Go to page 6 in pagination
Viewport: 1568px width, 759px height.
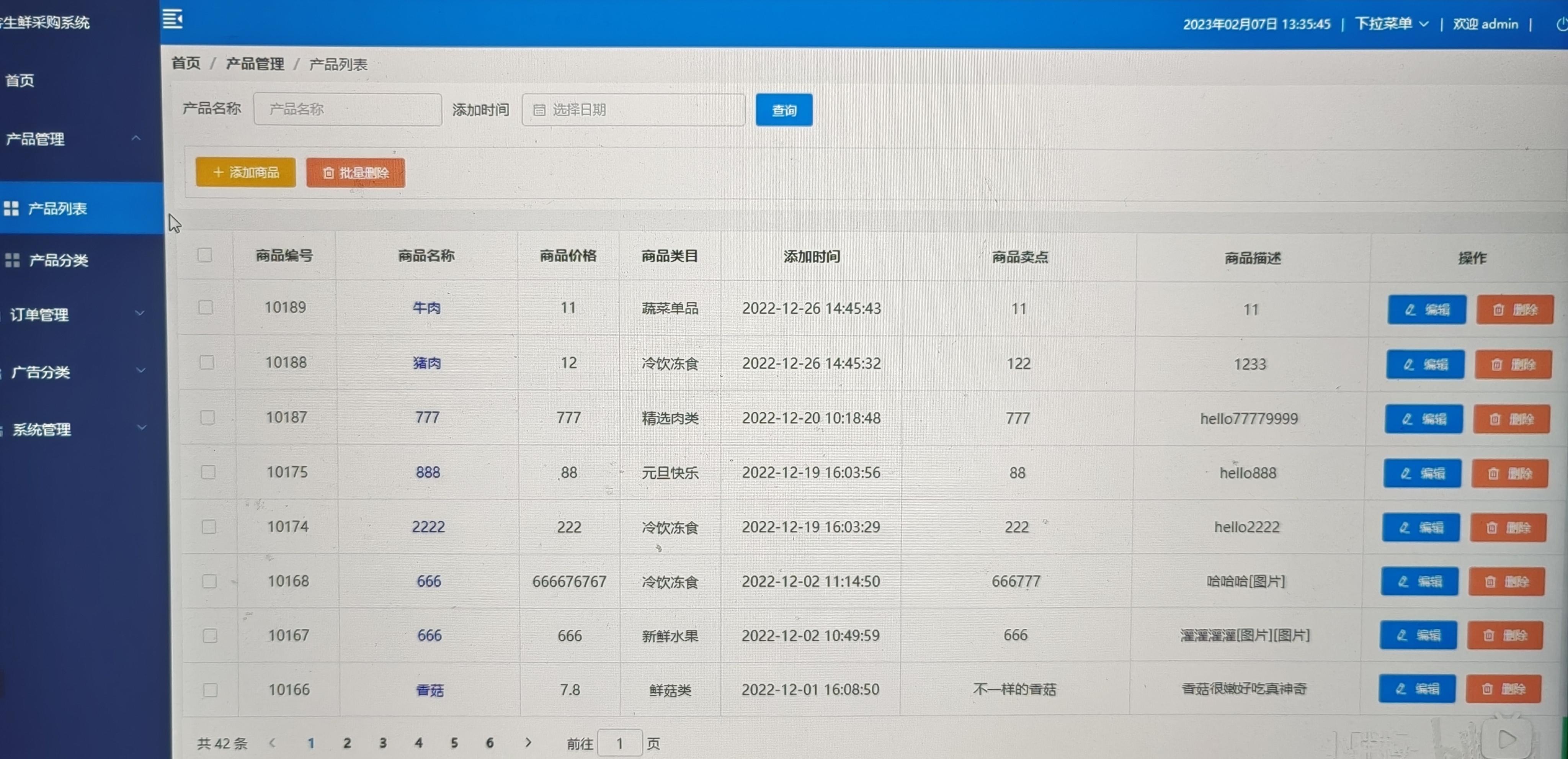pos(490,743)
